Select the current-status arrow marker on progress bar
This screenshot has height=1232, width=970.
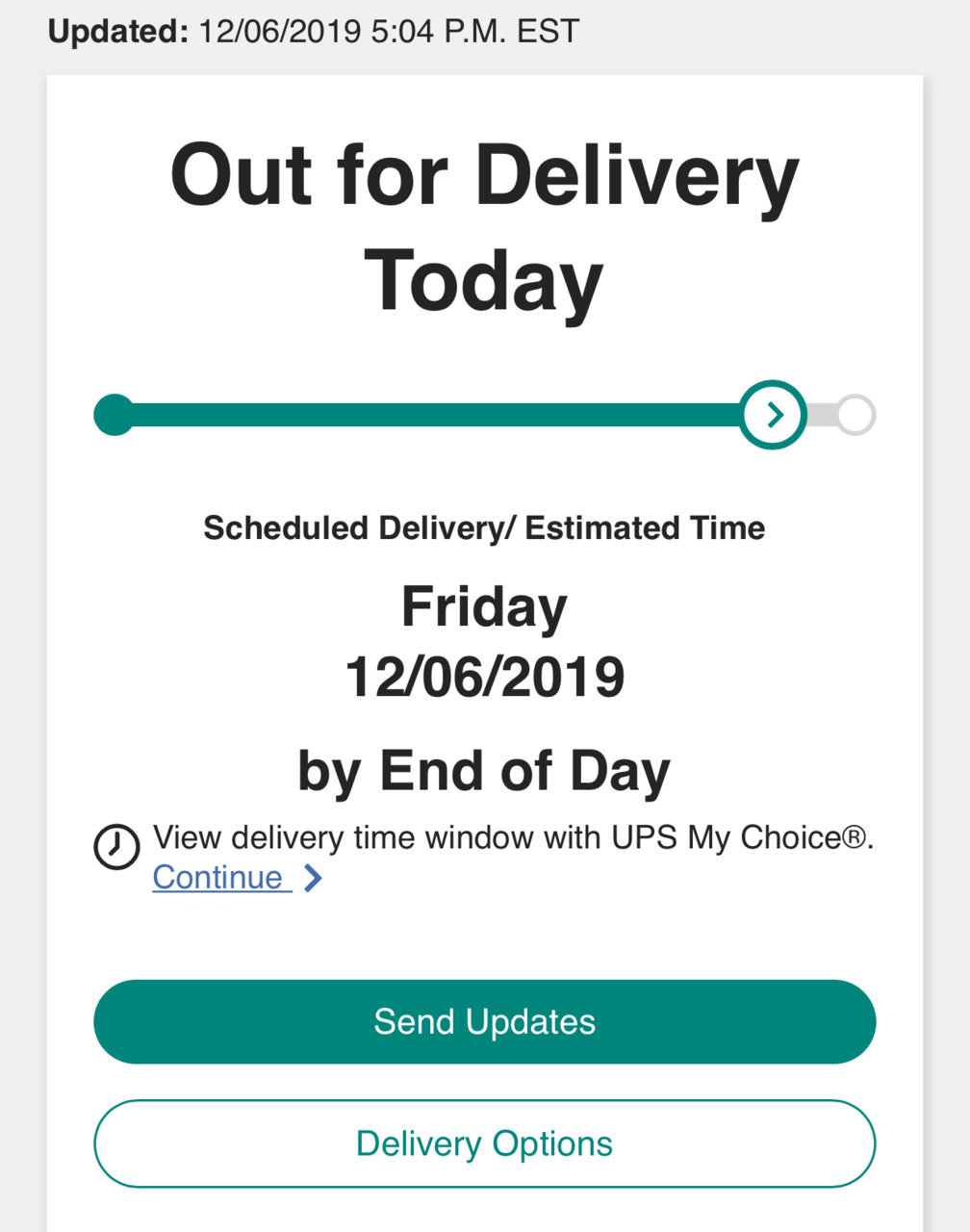click(774, 415)
